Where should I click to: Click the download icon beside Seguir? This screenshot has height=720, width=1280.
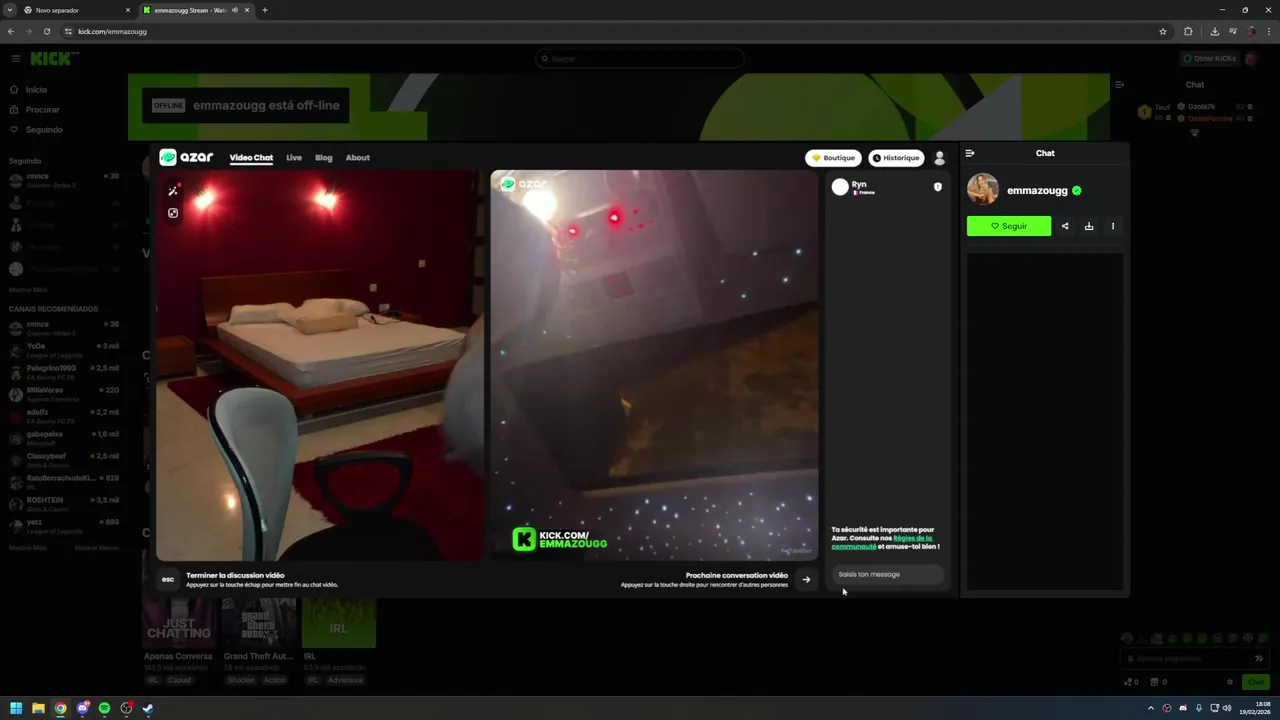1089,226
